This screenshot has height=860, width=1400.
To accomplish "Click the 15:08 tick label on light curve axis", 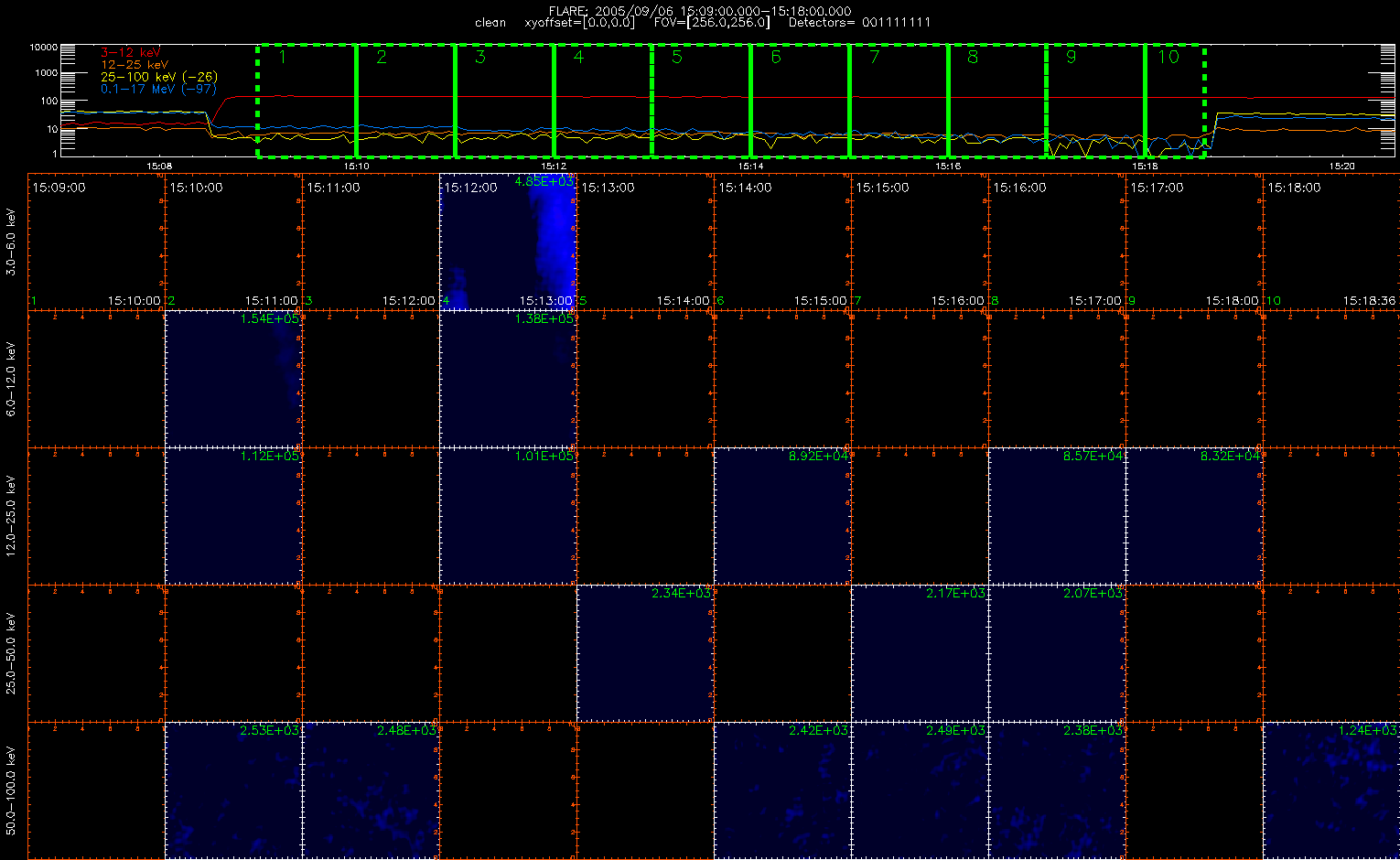I will pyautogui.click(x=159, y=166).
